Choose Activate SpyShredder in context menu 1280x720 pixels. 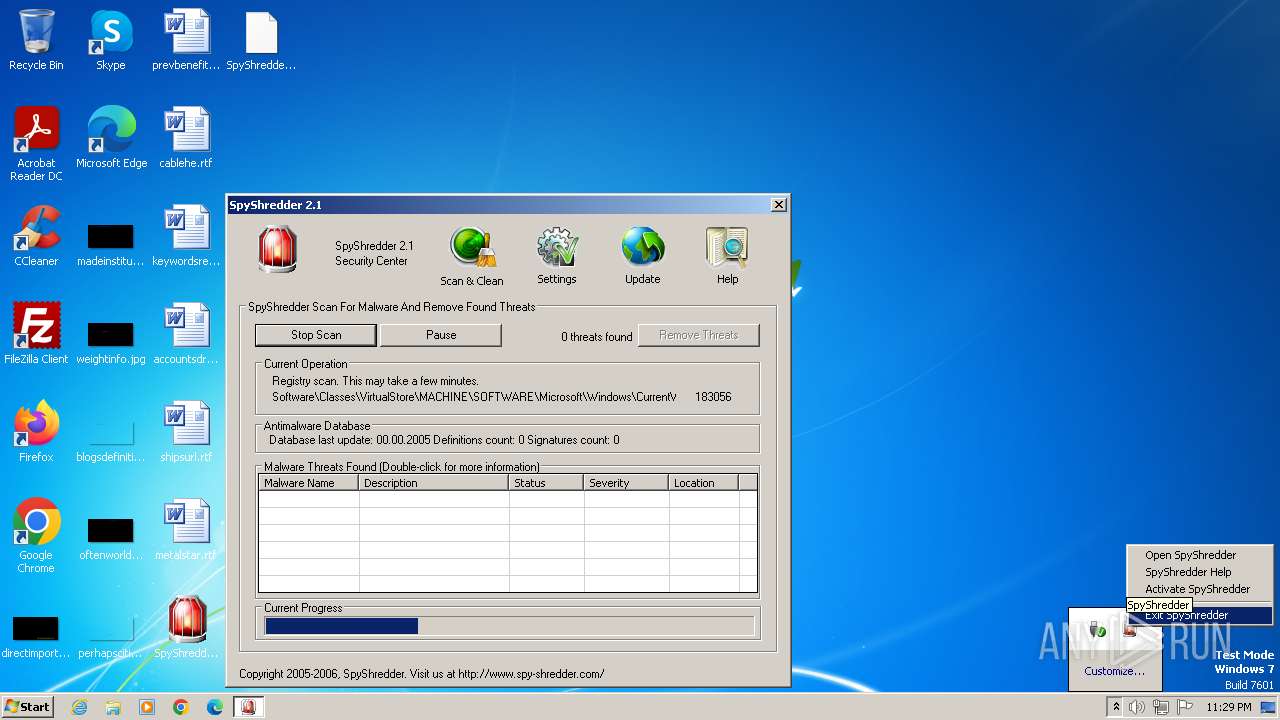pos(1199,589)
